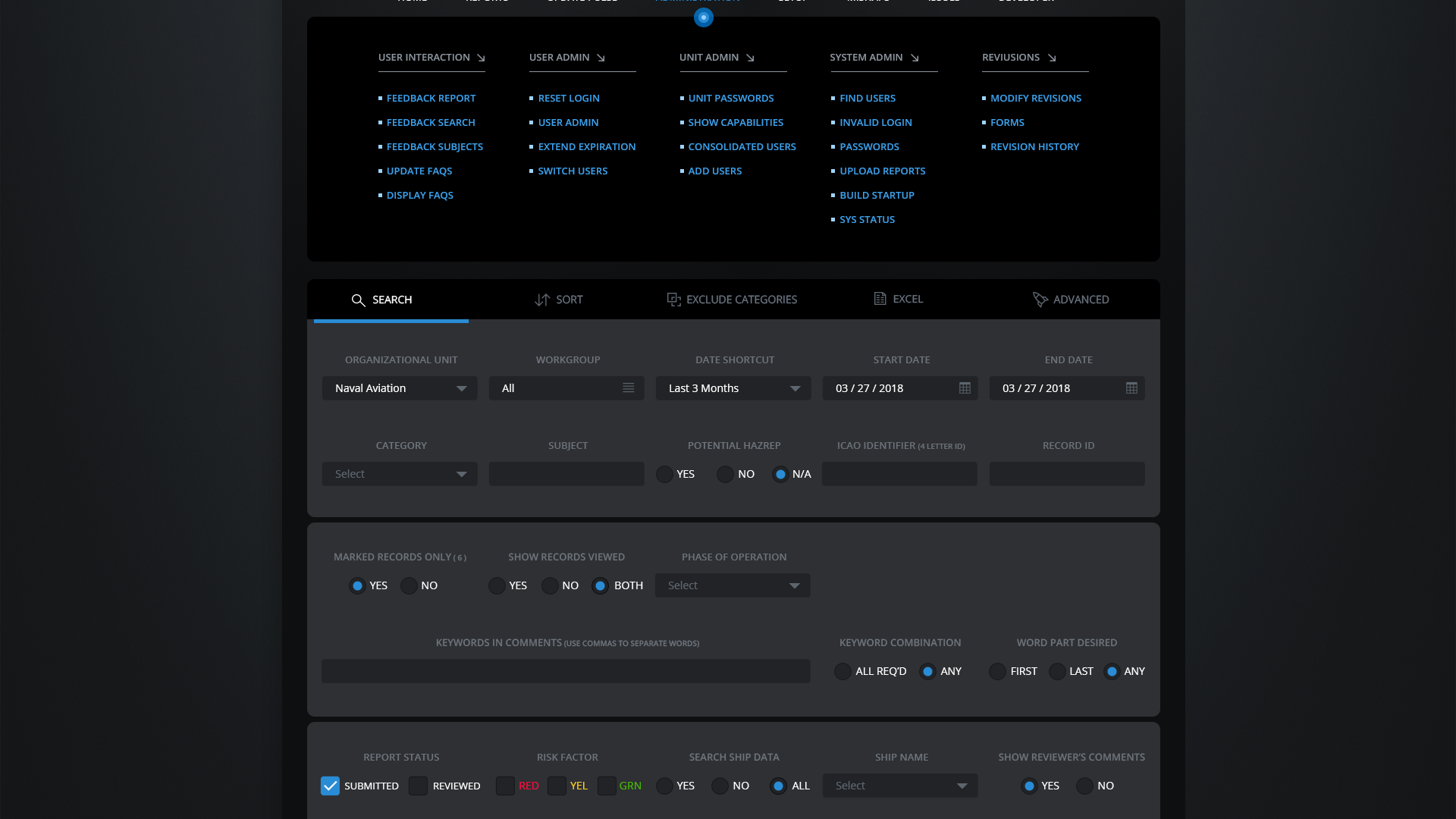Open the Sys Status link

867,220
